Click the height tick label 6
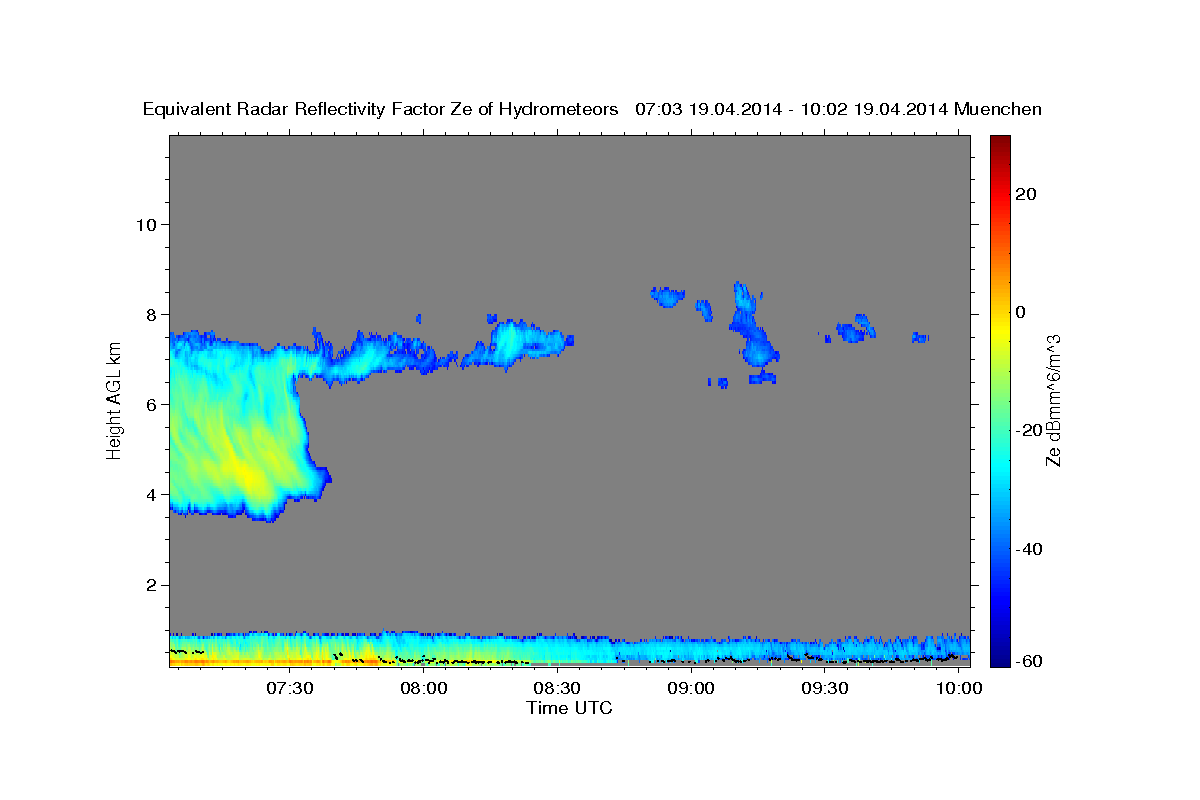The width and height of the screenshot is (1200, 800). click(x=150, y=404)
